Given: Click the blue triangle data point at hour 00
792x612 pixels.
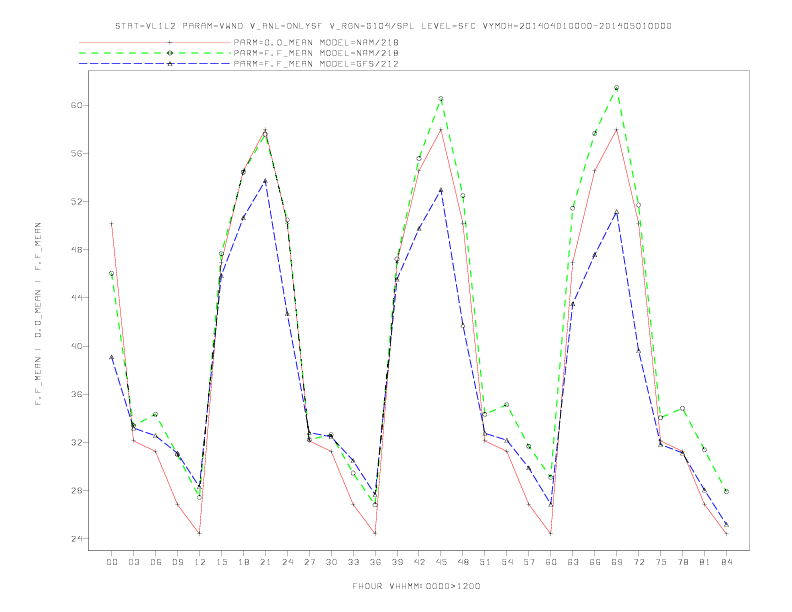Looking at the screenshot, I should point(112,357).
